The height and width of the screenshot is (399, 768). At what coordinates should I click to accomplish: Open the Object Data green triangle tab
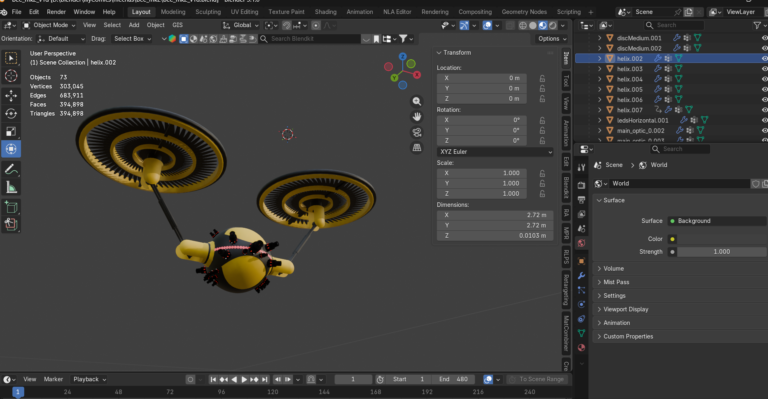pos(581,333)
